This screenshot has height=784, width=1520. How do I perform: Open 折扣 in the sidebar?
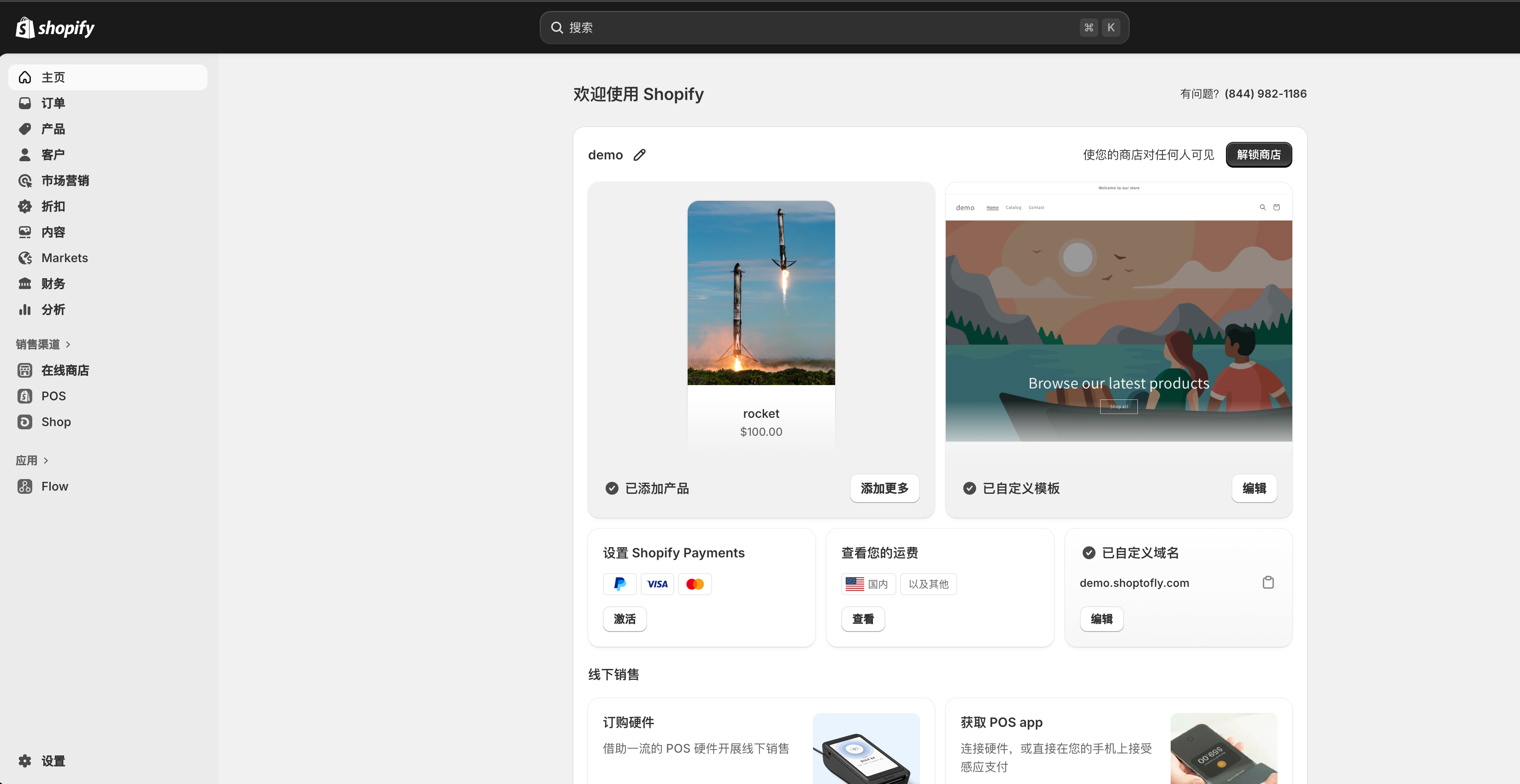(108, 206)
